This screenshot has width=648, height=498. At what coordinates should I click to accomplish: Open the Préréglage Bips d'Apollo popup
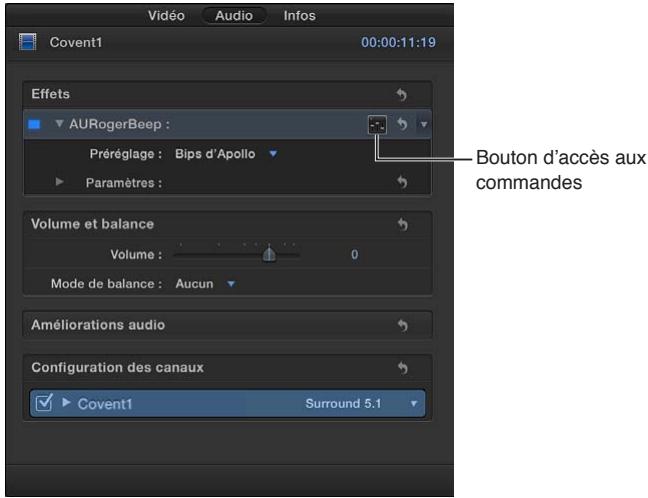pos(226,154)
